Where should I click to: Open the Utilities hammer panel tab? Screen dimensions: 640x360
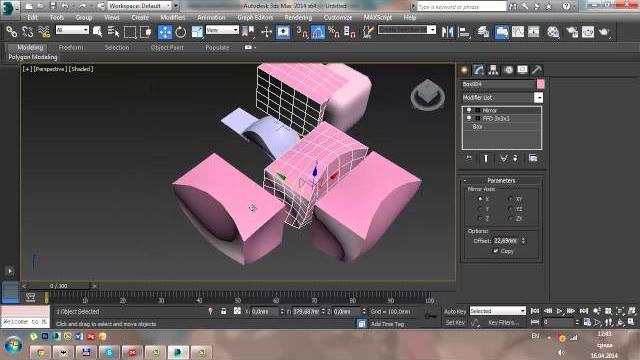coord(537,70)
